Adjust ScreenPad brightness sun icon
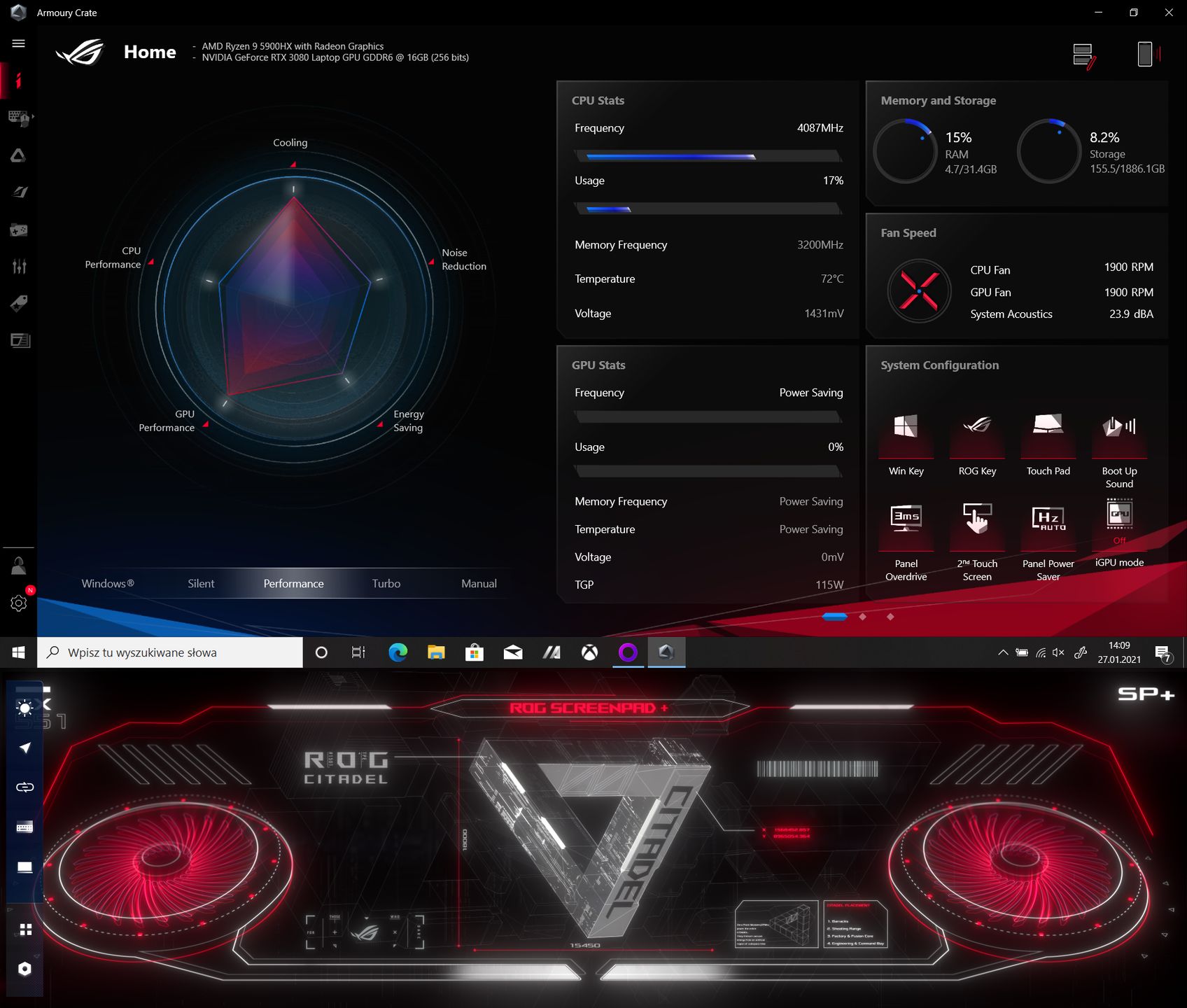Screen dimensions: 1187x1008 tap(24, 708)
